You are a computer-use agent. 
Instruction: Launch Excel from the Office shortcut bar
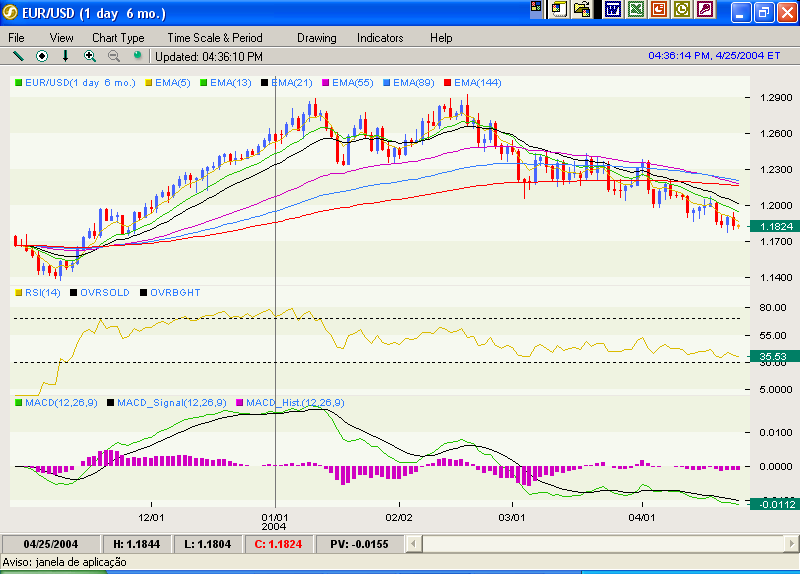[x=635, y=10]
